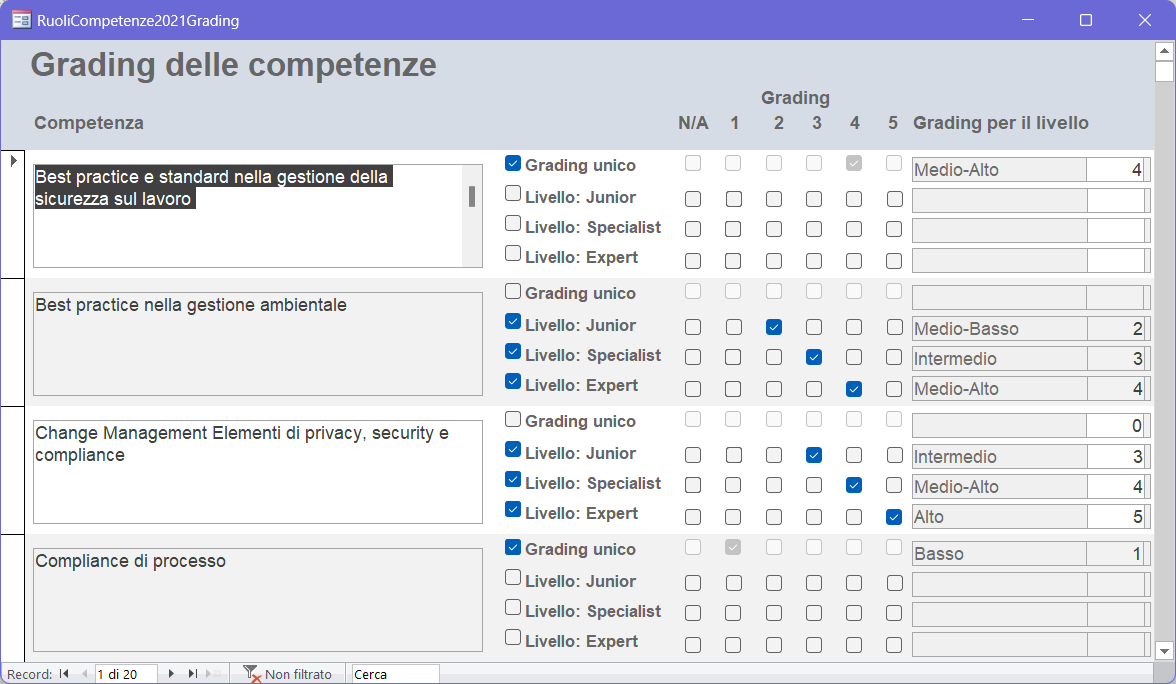Jump to last record navigation button
This screenshot has height=684, width=1176.
pyautogui.click(x=192, y=674)
